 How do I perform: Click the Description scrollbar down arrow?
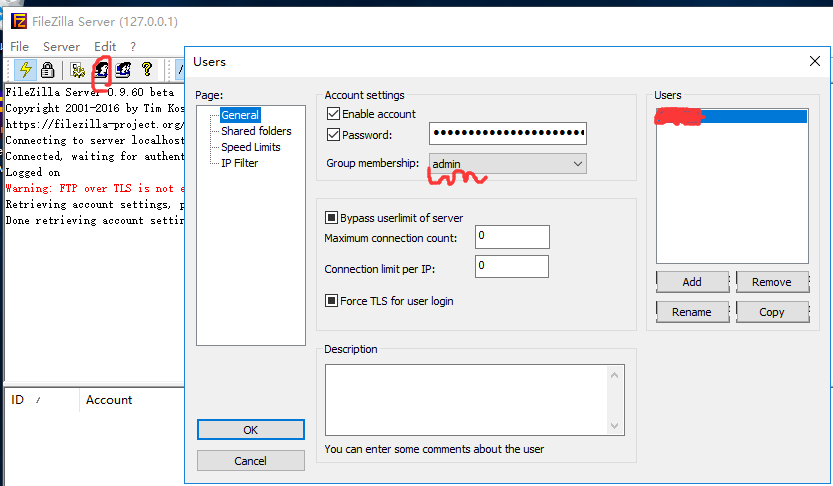[x=615, y=425]
